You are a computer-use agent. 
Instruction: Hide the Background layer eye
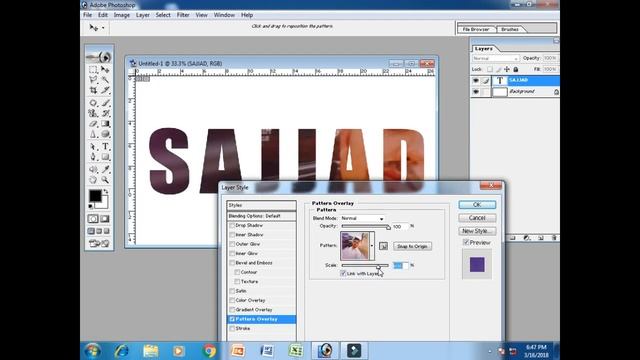coord(476,92)
